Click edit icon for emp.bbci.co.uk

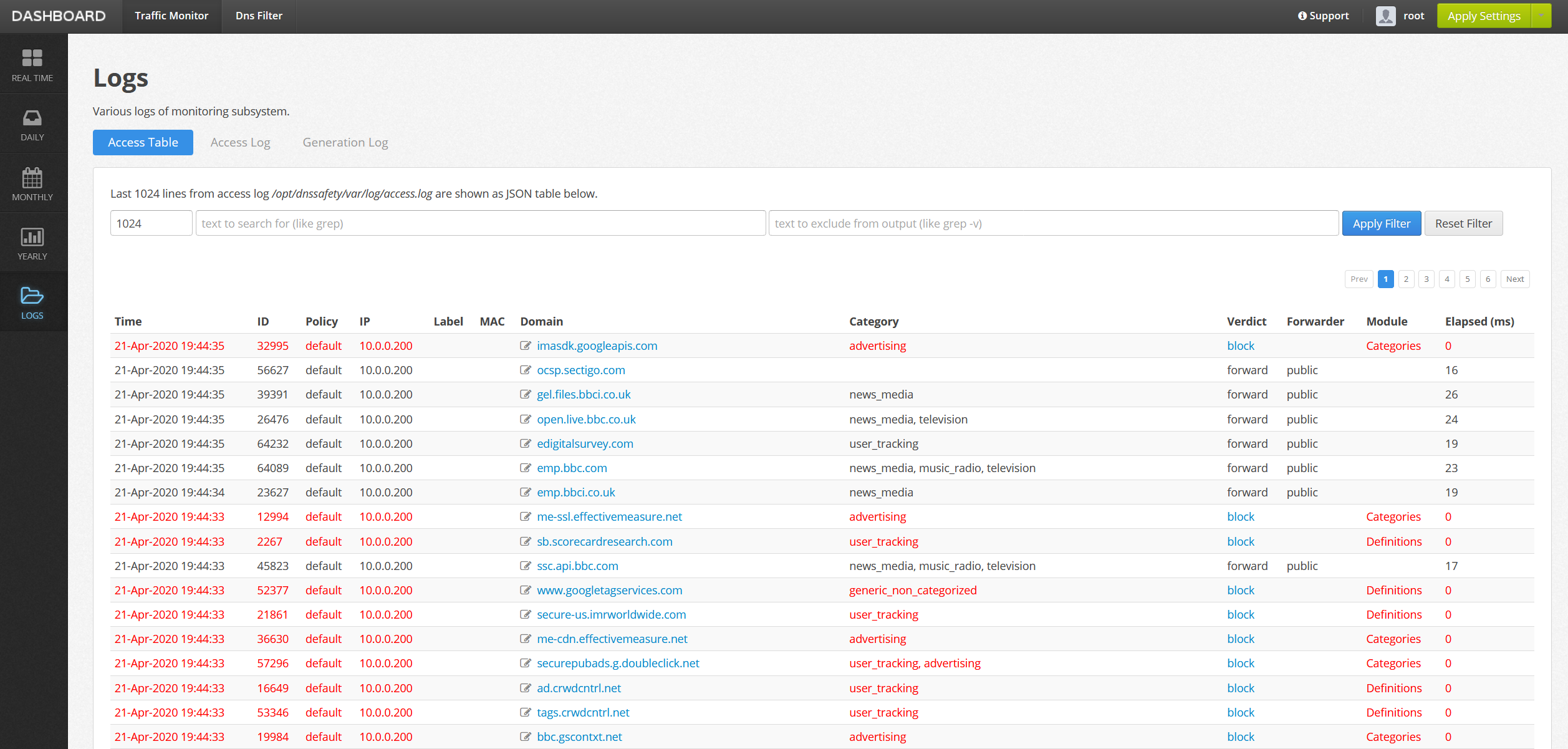[x=526, y=492]
